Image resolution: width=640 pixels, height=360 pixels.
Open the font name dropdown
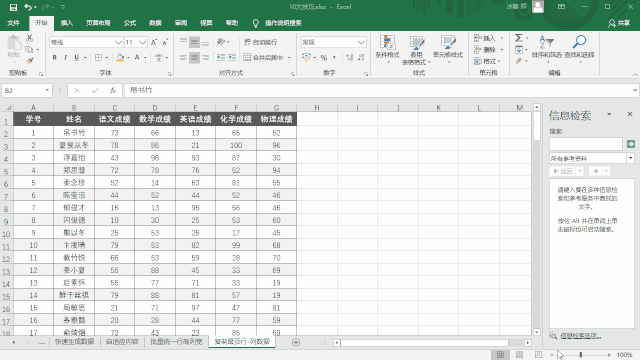pyautogui.click(x=118, y=42)
